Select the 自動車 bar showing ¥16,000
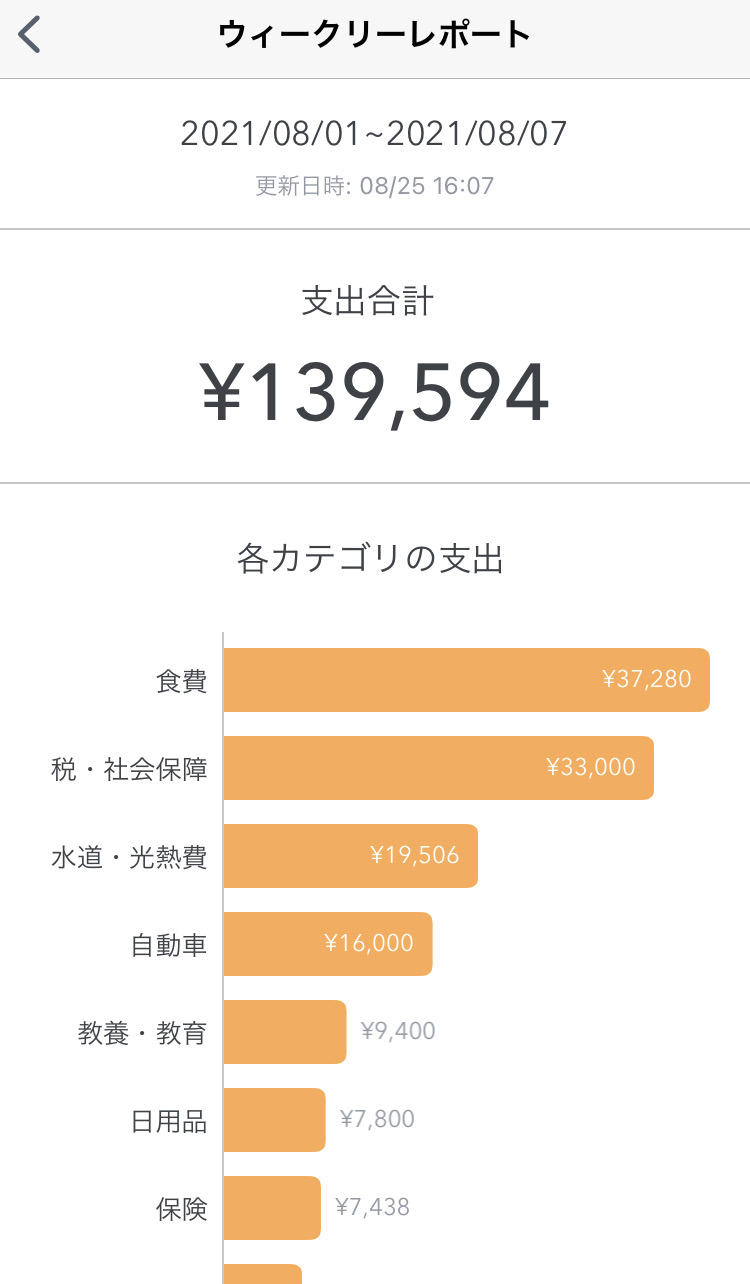This screenshot has height=1284, width=750. pos(327,944)
